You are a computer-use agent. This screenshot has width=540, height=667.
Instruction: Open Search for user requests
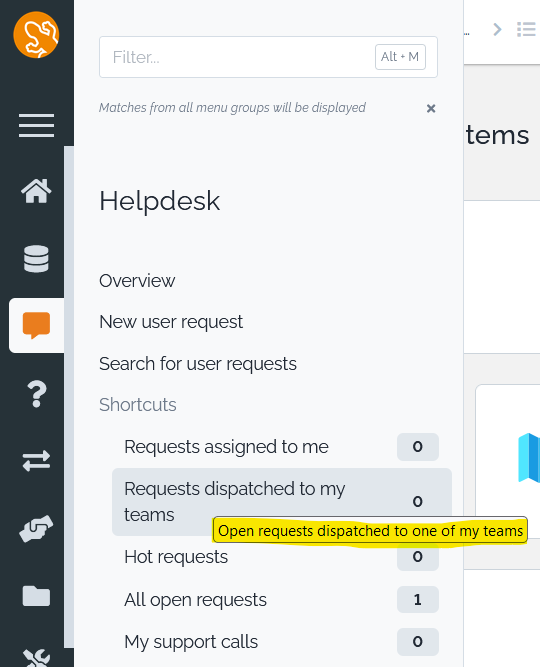click(x=198, y=364)
